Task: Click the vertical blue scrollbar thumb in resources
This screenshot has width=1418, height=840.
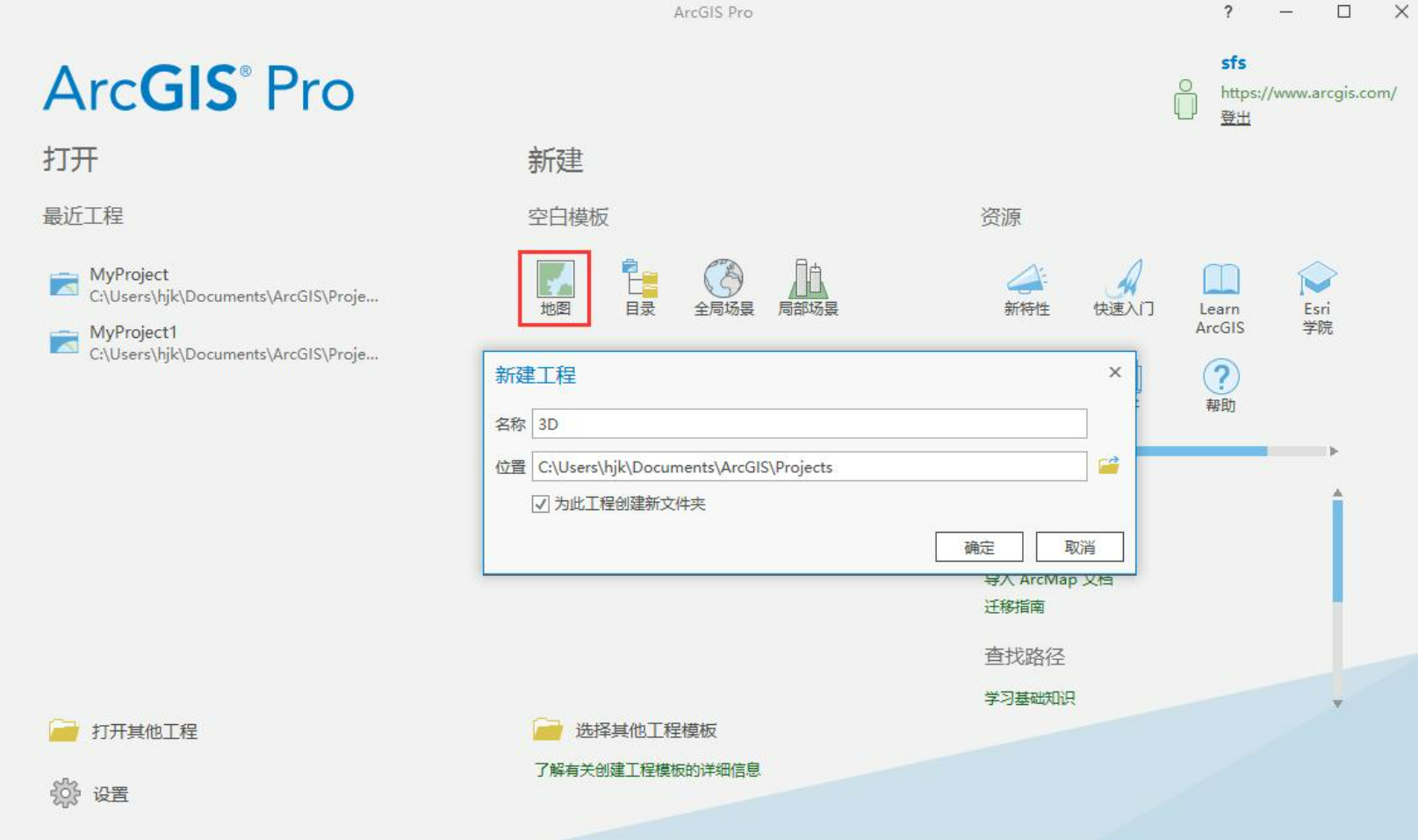Action: [x=1337, y=551]
